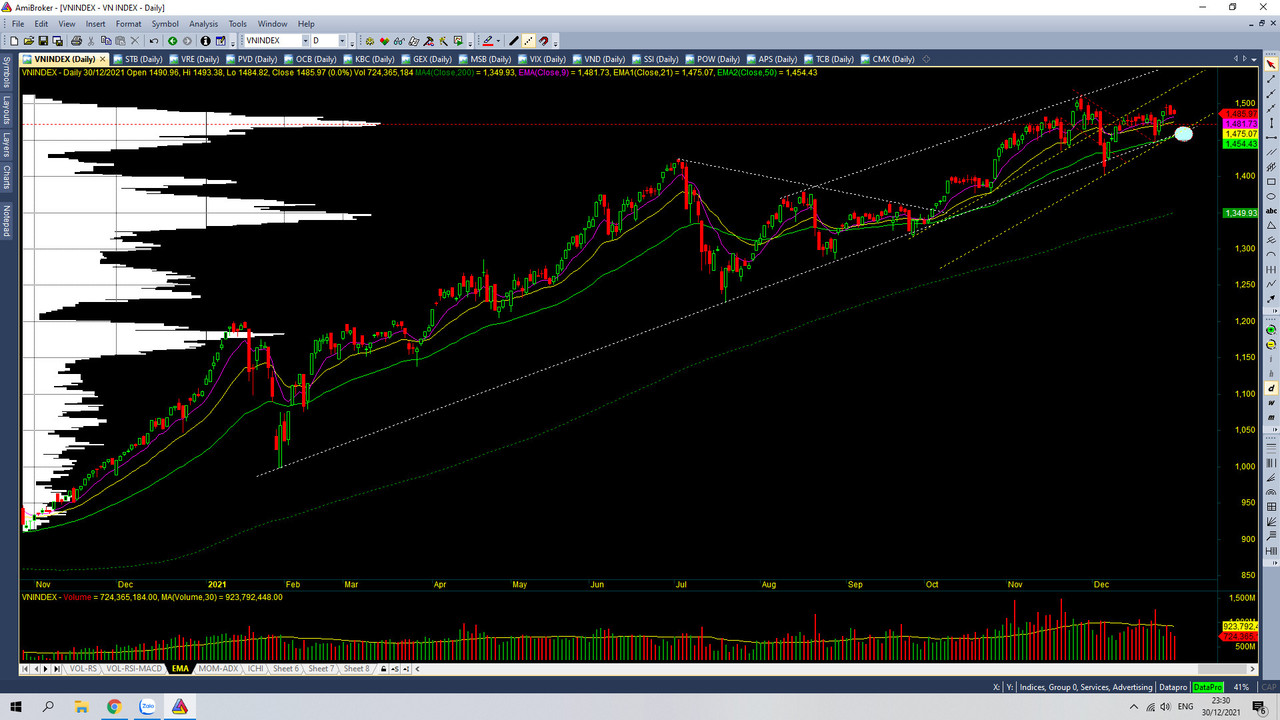The height and width of the screenshot is (720, 1280).
Task: Click the Information toolbar icon
Action: coord(205,41)
